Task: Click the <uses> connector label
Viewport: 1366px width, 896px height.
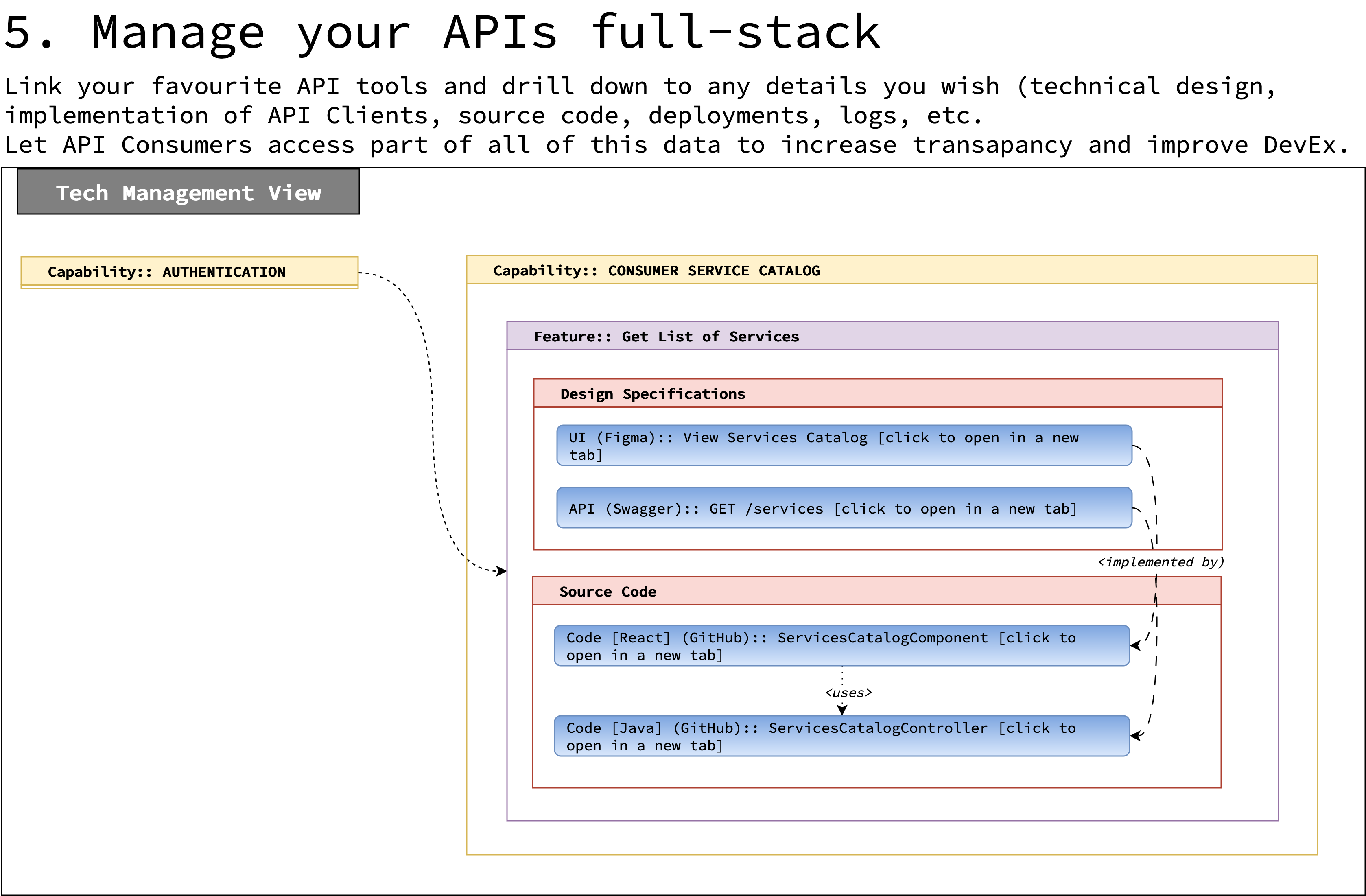Action: pos(848,693)
